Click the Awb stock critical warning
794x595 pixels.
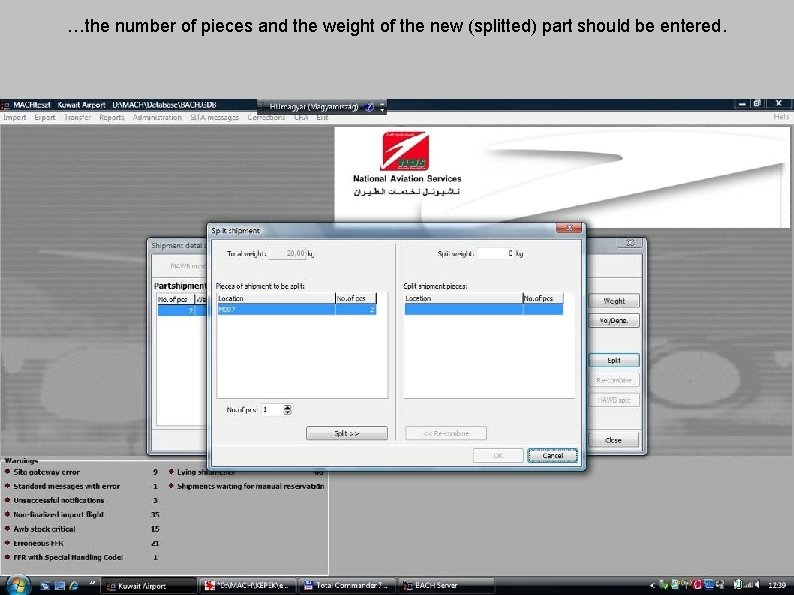click(x=44, y=529)
